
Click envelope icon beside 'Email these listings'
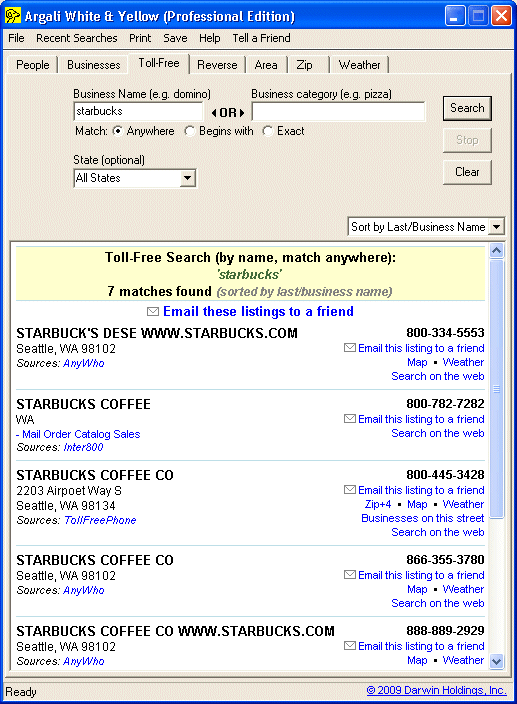[153, 312]
